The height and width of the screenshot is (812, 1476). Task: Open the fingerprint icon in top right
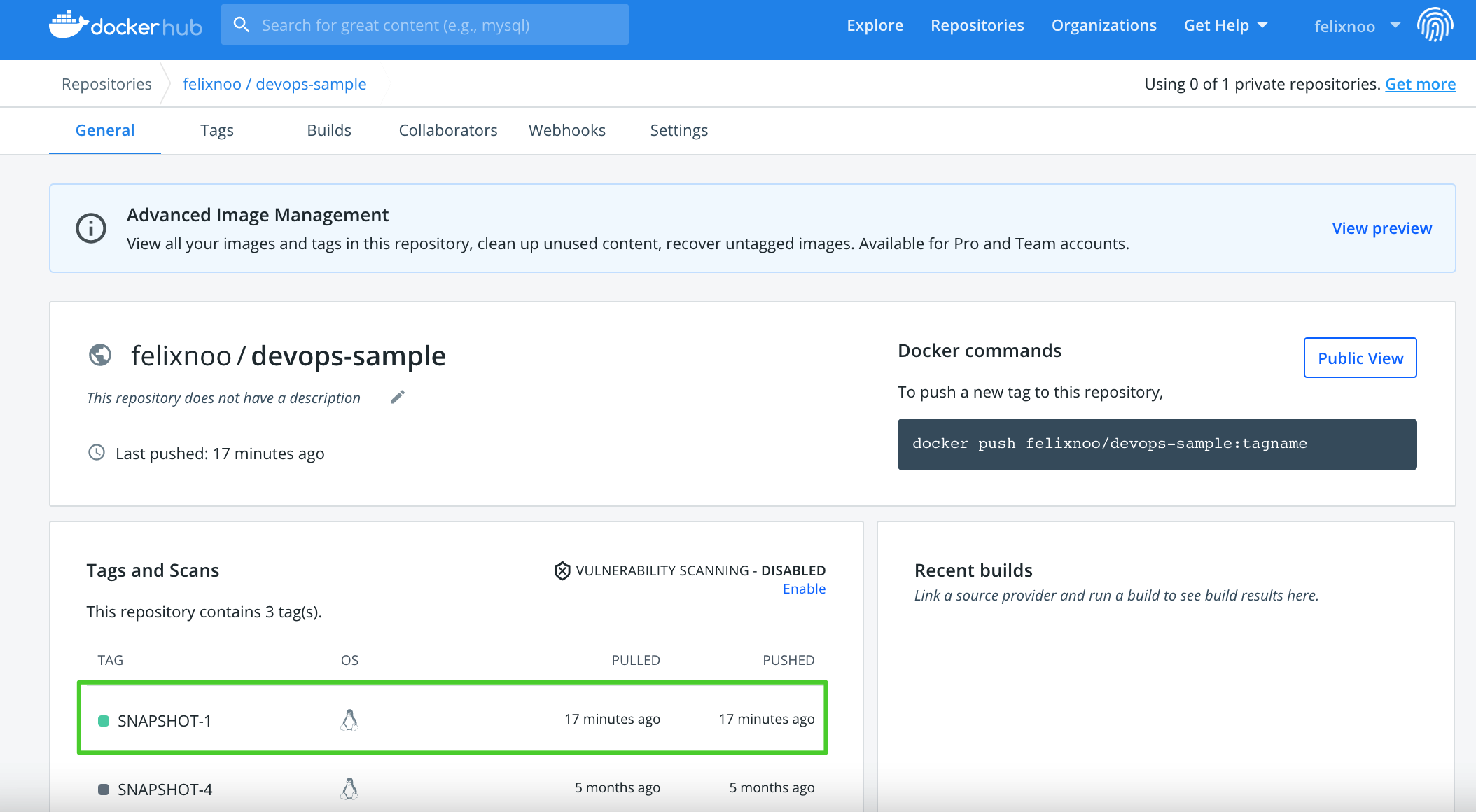click(1436, 26)
